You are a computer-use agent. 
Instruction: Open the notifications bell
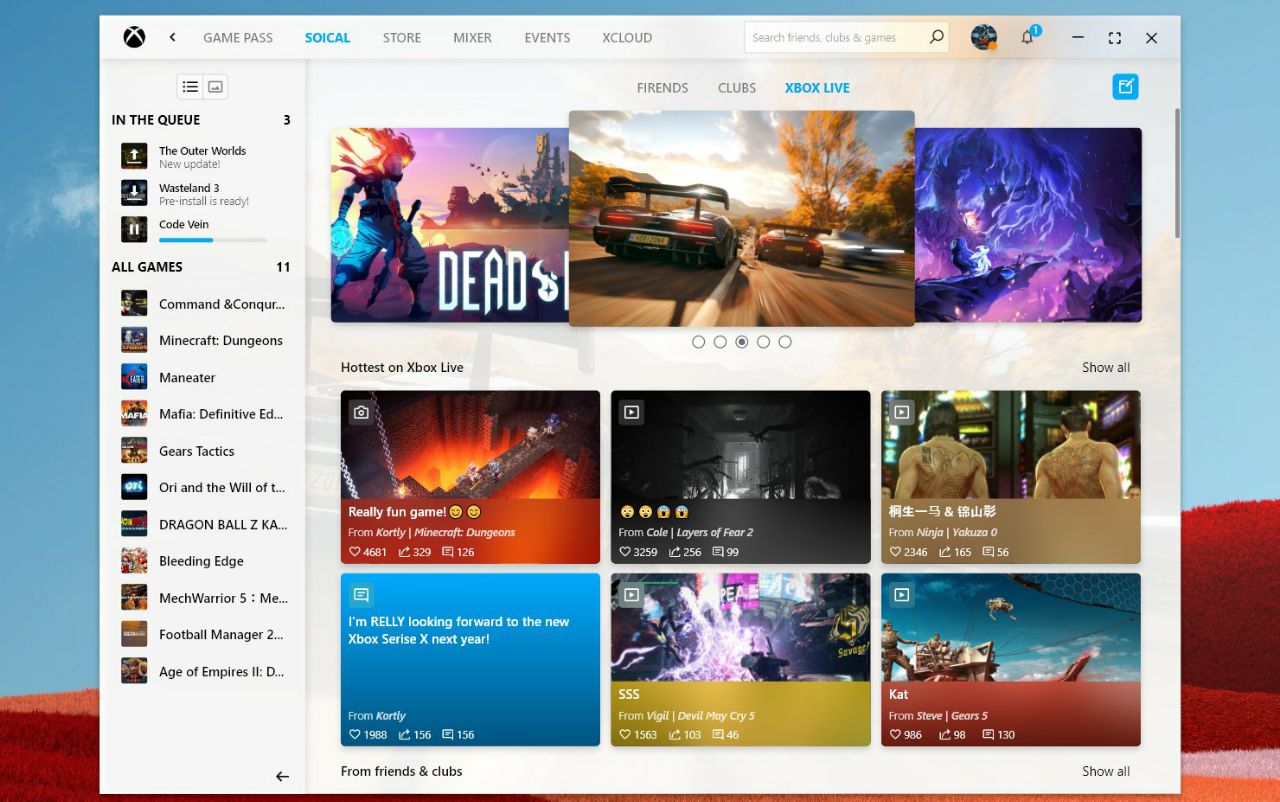pos(1027,37)
